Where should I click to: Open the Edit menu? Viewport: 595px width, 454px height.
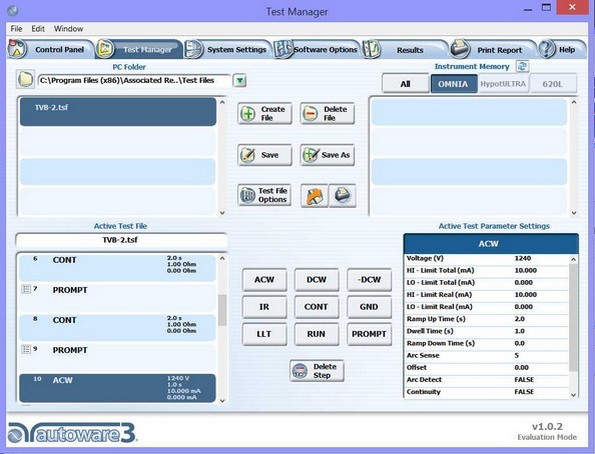(x=38, y=28)
